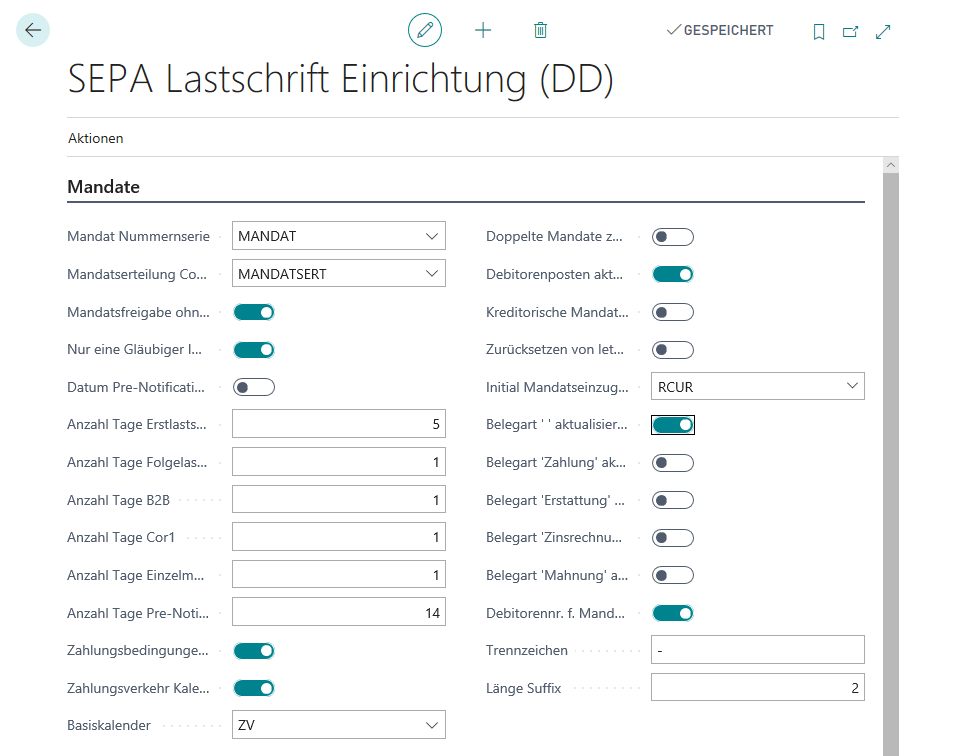Click the bookmark icon in the top bar
Screen dimensions: 960x756
tap(818, 31)
